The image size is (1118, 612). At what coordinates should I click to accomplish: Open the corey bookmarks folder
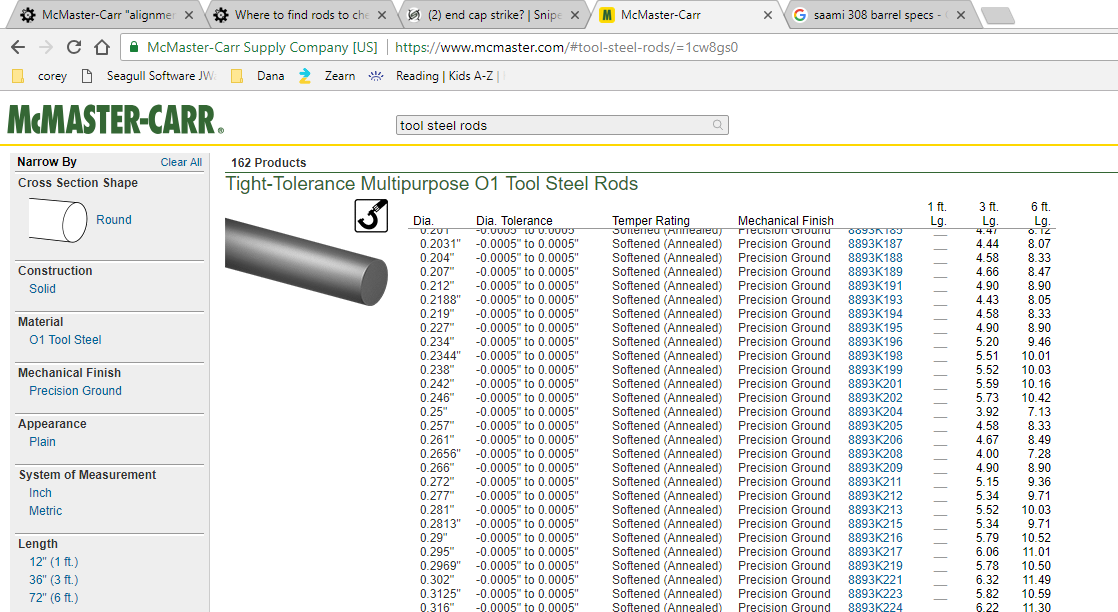coord(41,76)
